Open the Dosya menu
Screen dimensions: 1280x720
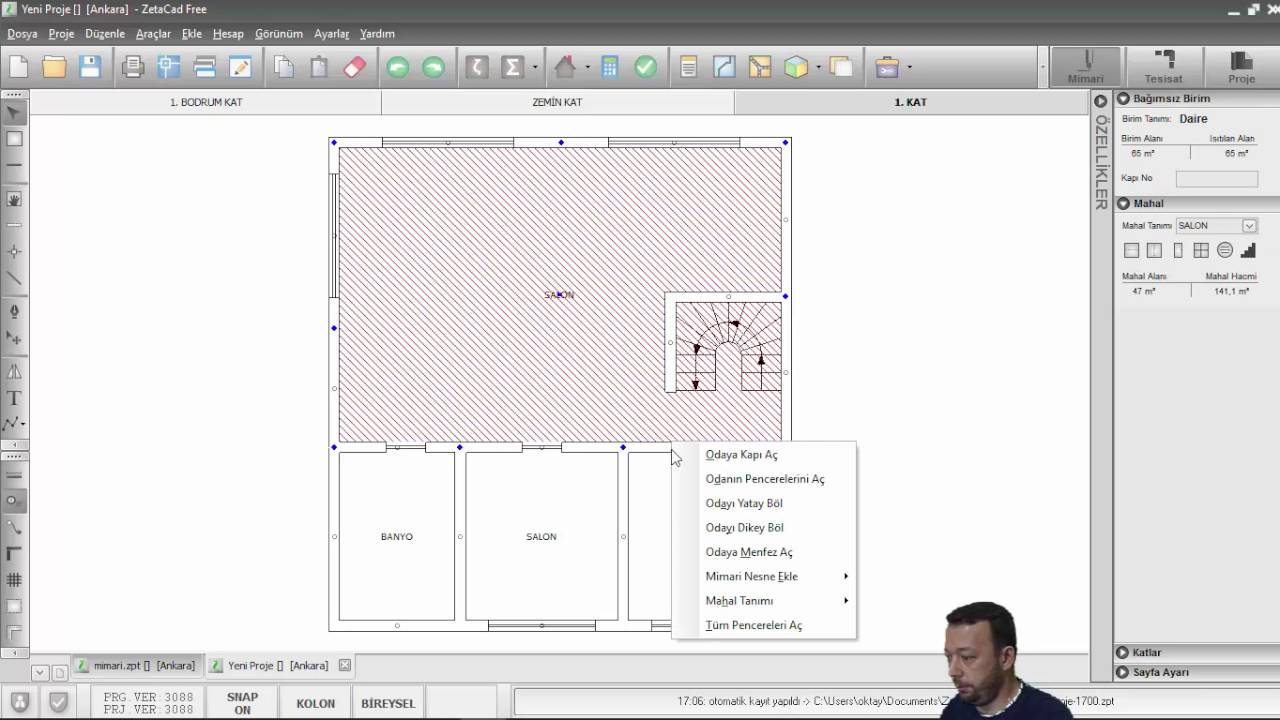[22, 34]
